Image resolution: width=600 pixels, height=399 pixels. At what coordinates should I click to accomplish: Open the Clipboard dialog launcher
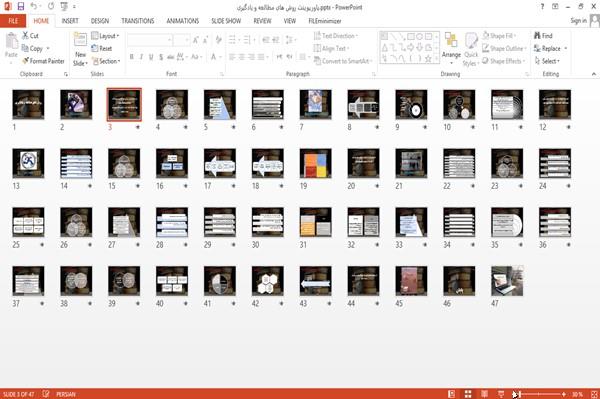click(66, 74)
